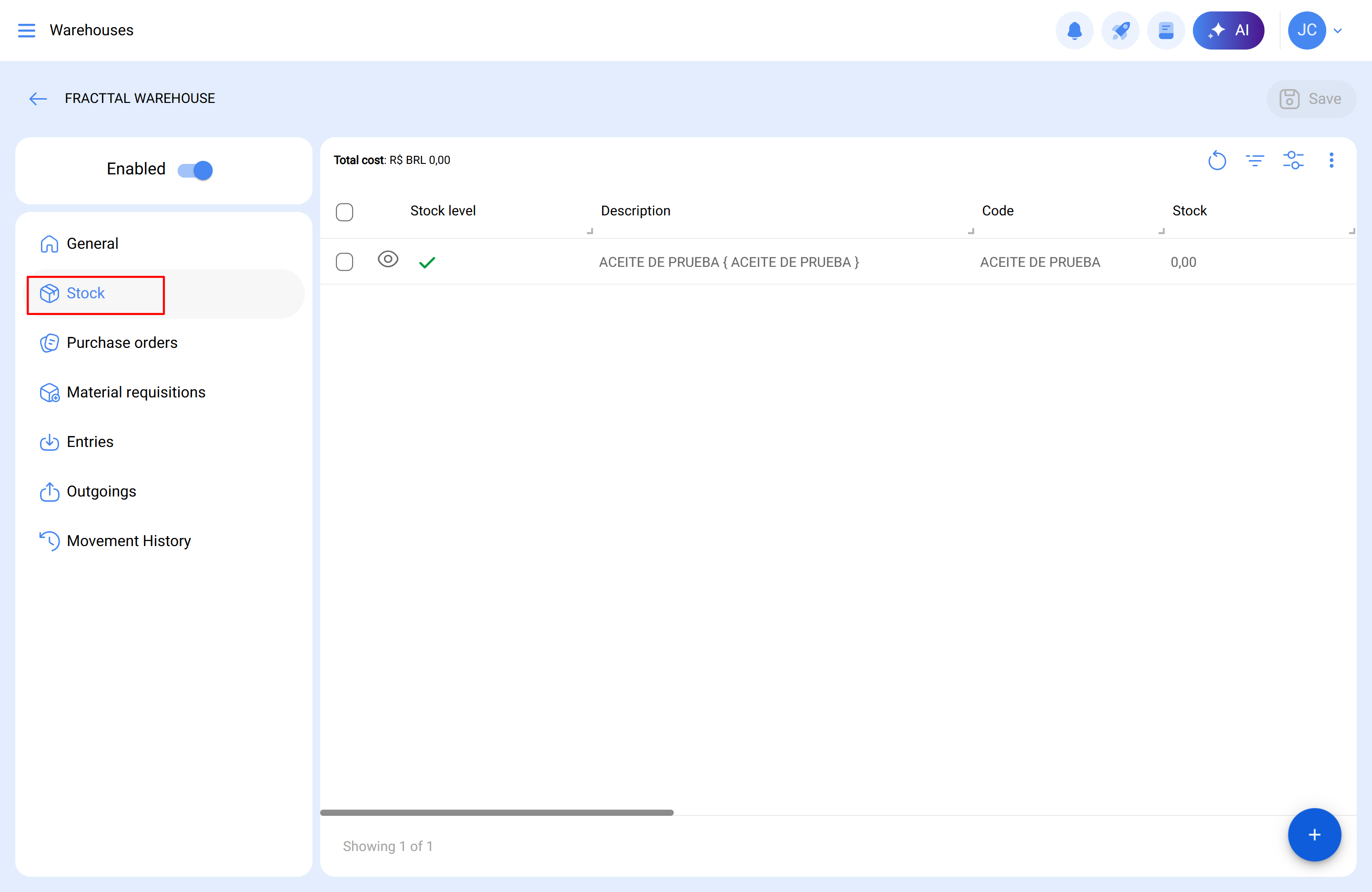
Task: Open the three-dot more options menu
Action: [1331, 160]
